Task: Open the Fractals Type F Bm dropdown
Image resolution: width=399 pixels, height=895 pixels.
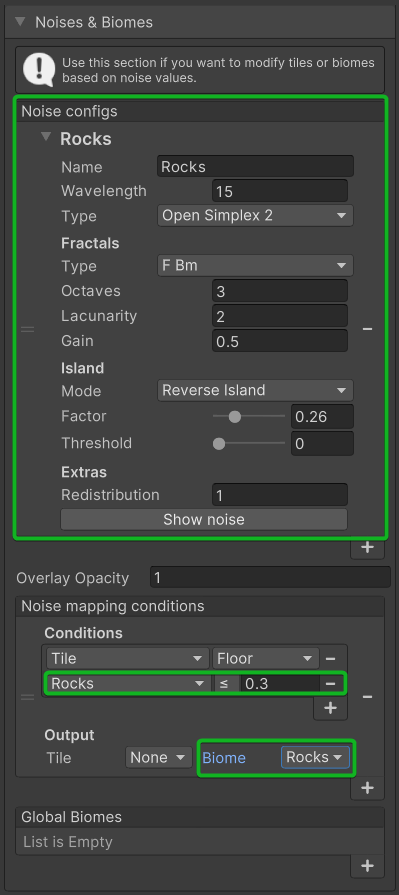Action: pos(255,265)
